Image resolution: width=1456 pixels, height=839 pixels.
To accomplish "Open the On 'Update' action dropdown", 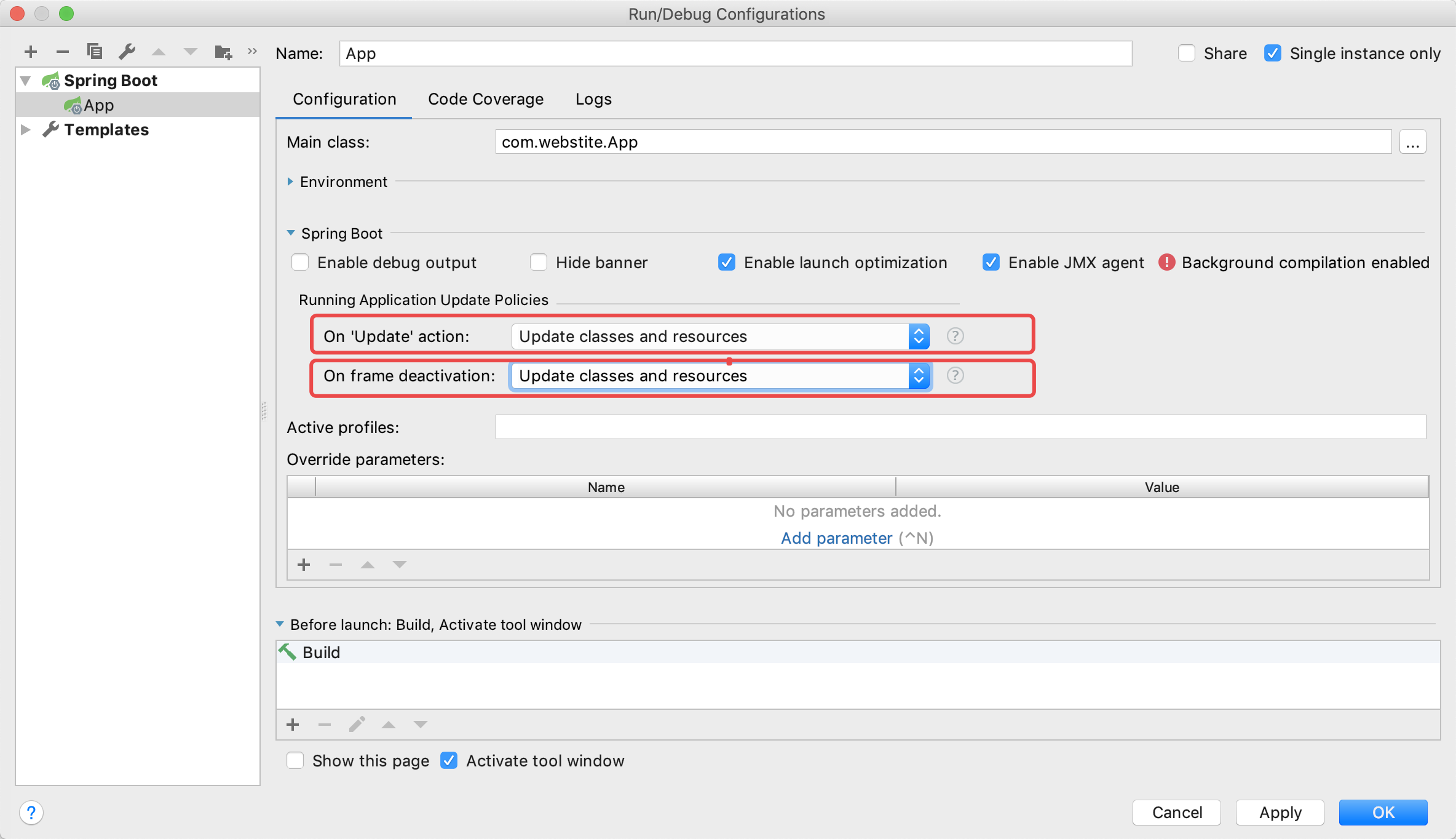I will (x=719, y=336).
